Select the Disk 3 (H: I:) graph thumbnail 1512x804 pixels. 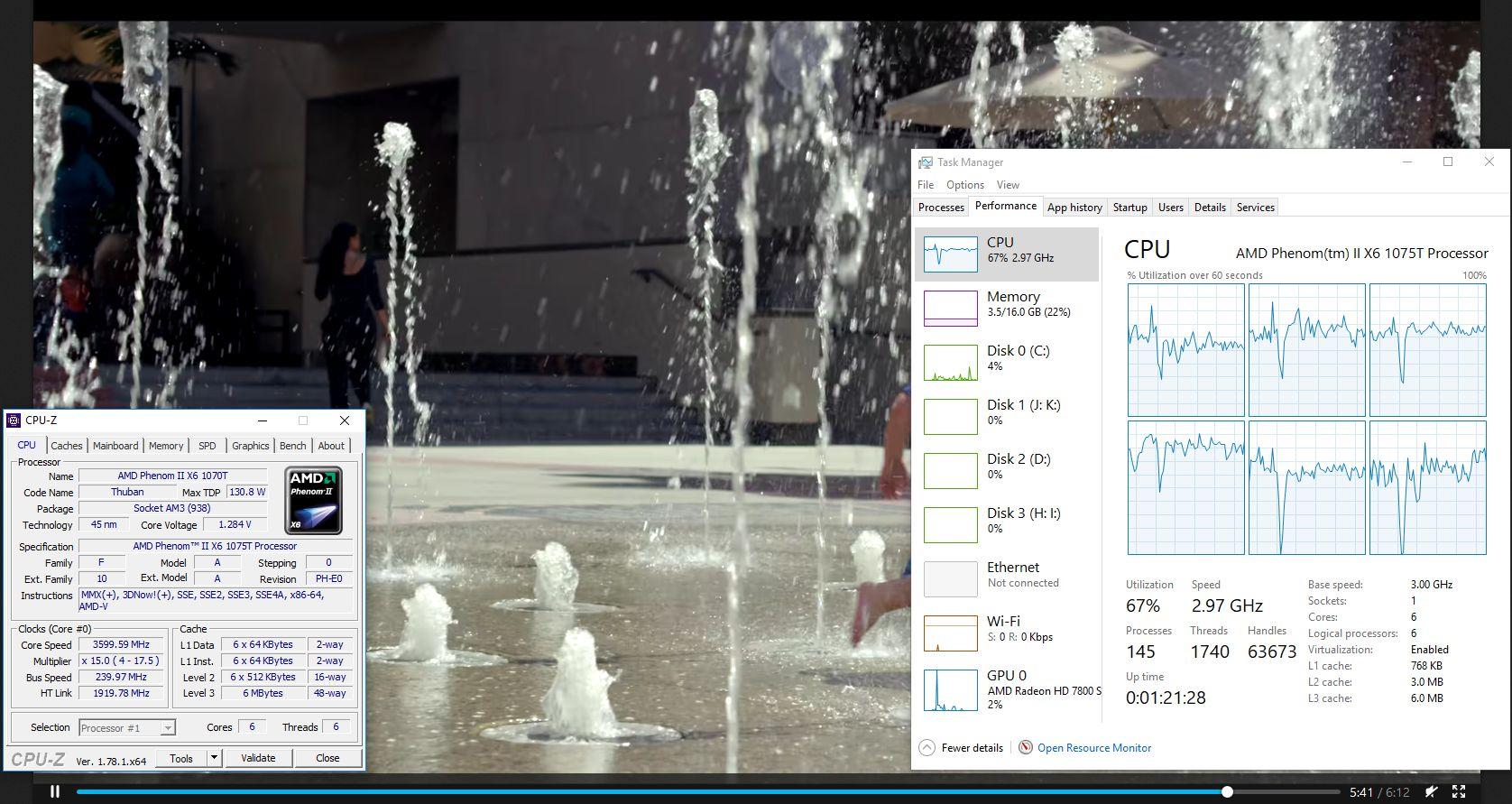(950, 524)
